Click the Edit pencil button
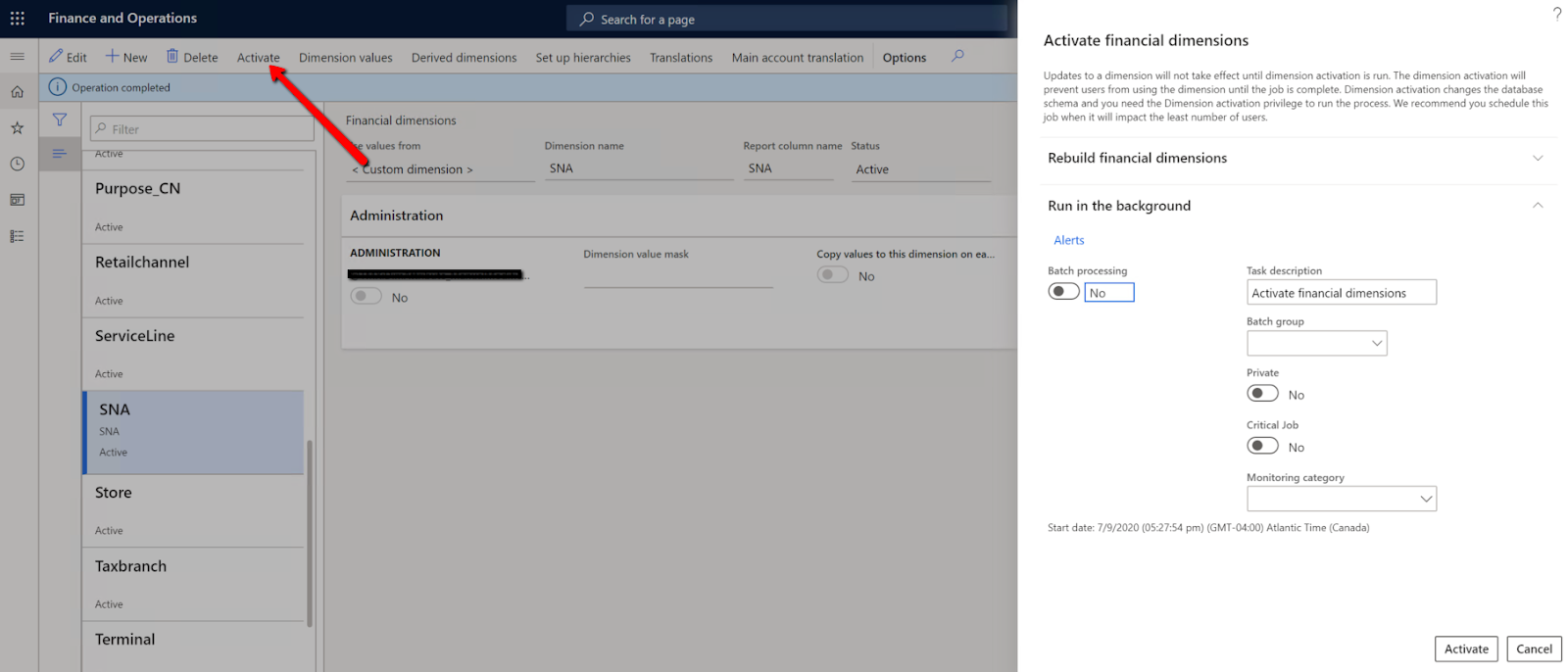Screen dimensions: 1568x672 coord(69,57)
